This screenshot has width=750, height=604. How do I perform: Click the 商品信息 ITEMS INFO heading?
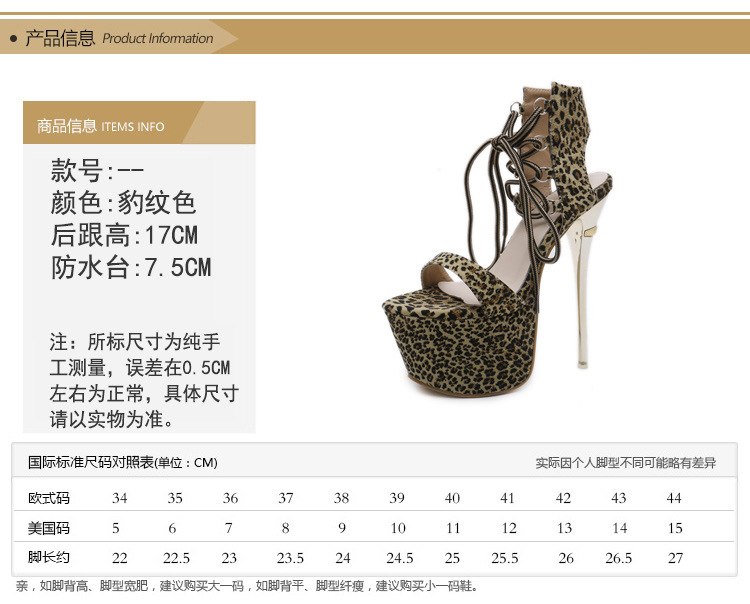pos(100,126)
